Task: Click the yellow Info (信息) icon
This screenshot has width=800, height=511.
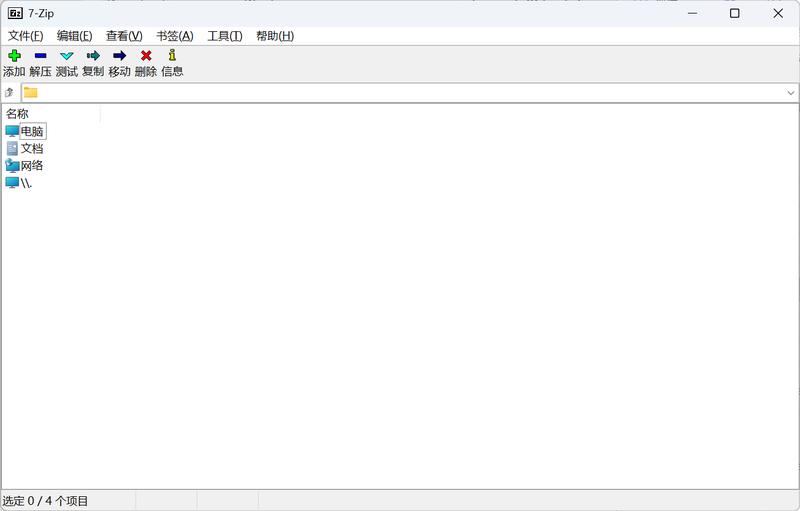Action: [x=172, y=55]
